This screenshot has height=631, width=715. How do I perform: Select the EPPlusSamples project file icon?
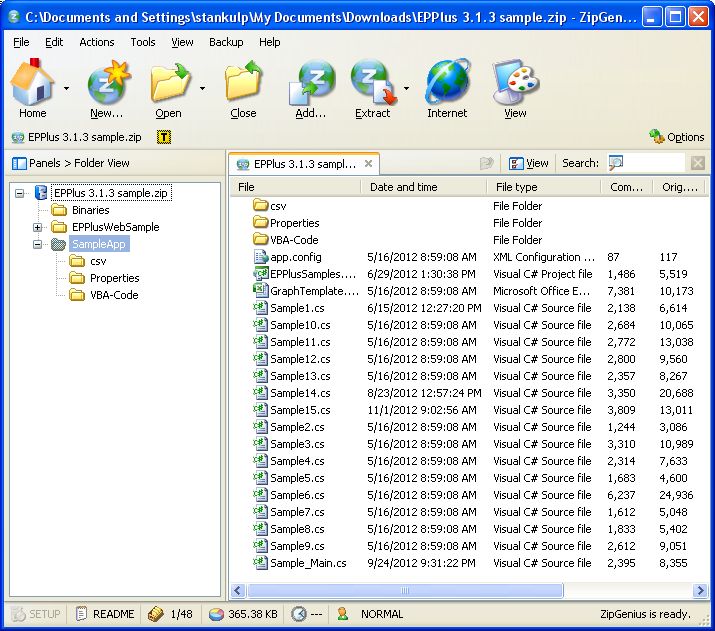pos(260,274)
